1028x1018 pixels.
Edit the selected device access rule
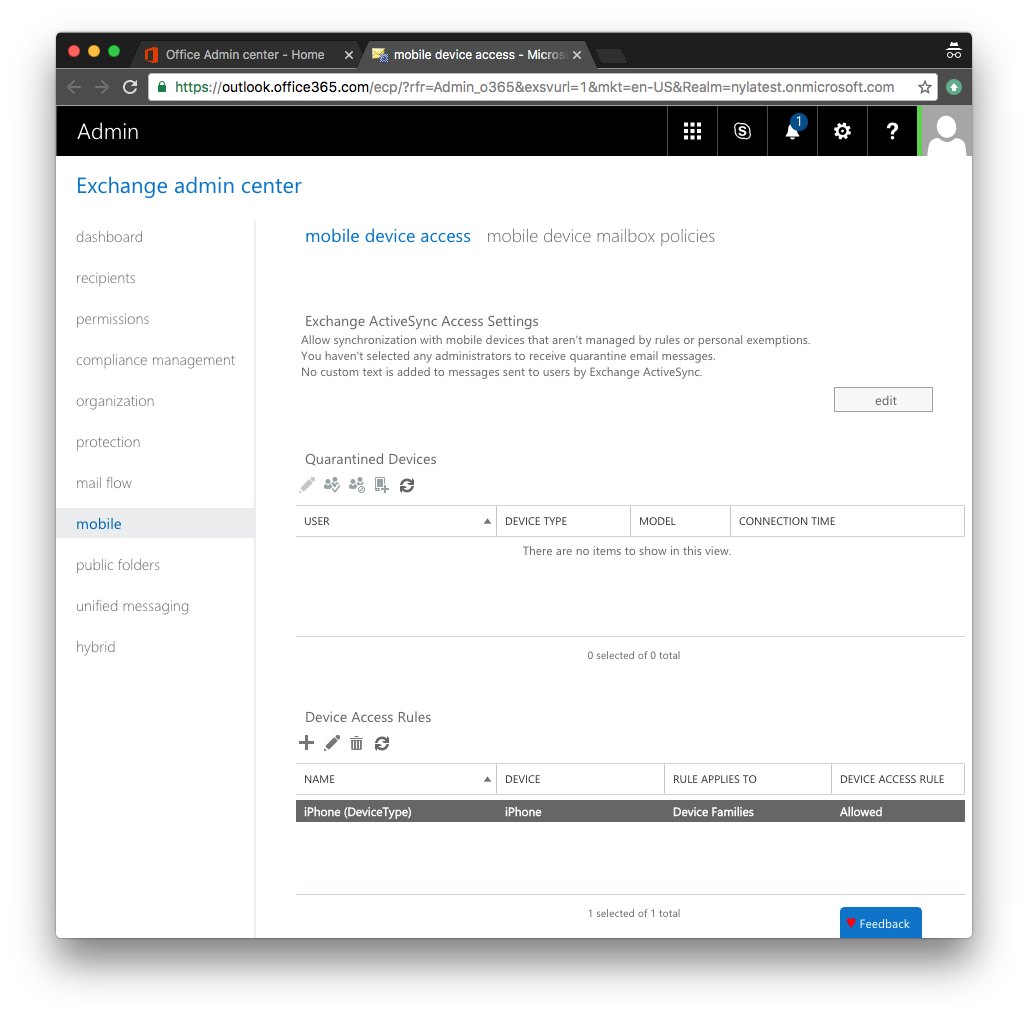331,743
